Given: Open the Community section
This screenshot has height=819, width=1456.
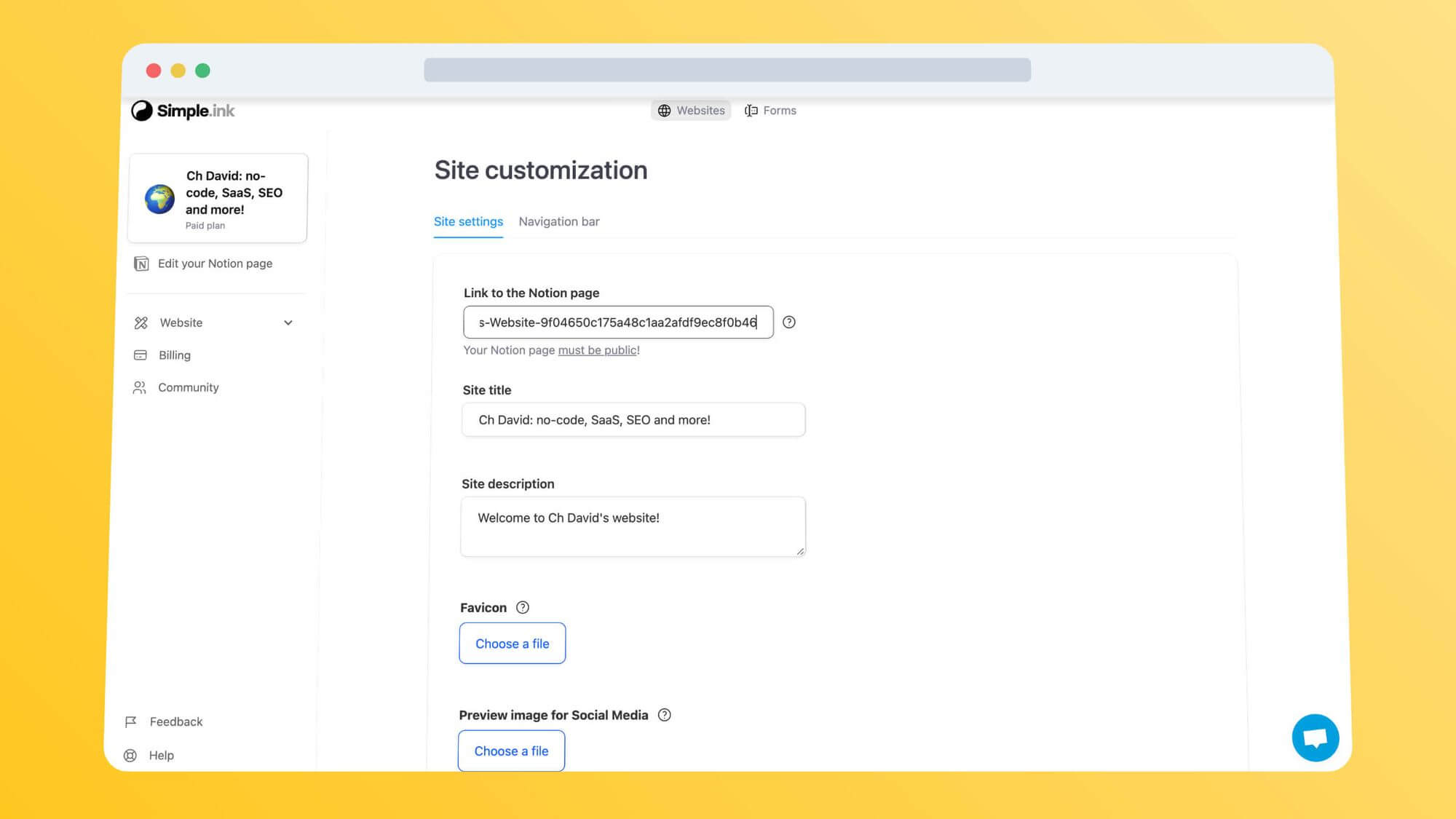Looking at the screenshot, I should point(188,387).
